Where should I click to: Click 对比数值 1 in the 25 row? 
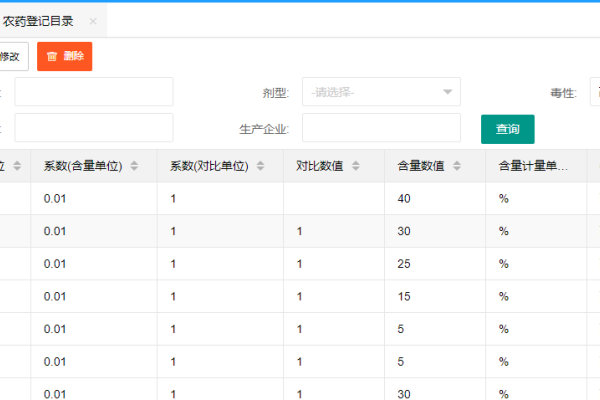coord(334,264)
